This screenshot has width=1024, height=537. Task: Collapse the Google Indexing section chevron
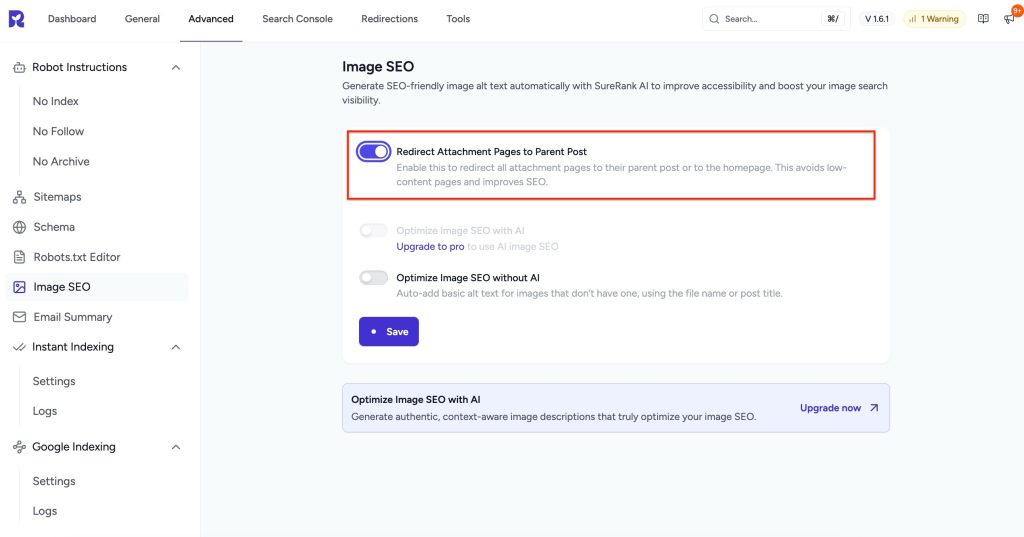pyautogui.click(x=176, y=447)
